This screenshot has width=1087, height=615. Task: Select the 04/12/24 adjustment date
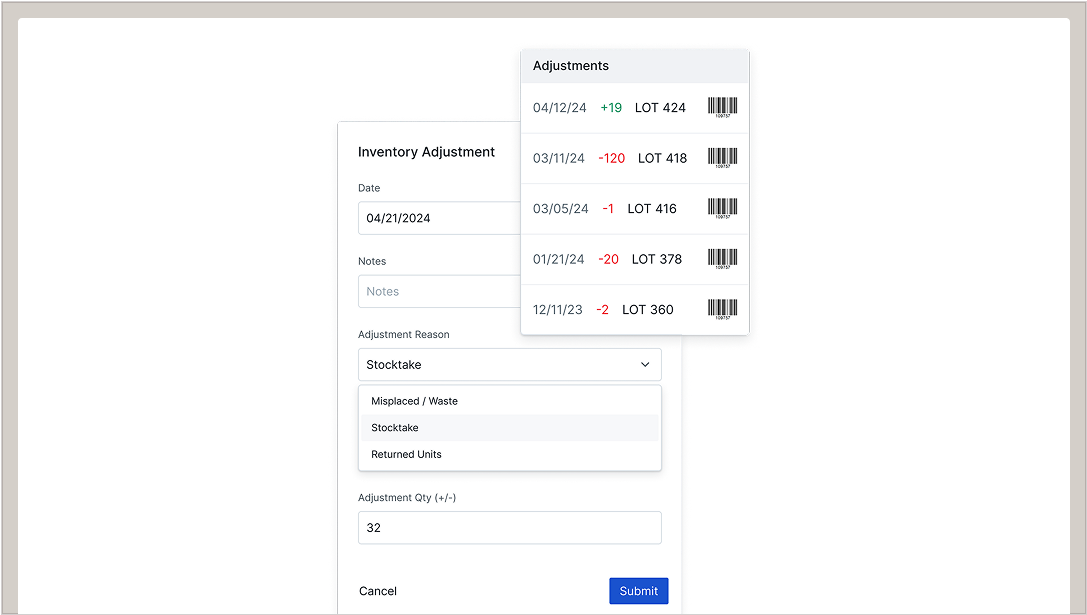pos(560,108)
